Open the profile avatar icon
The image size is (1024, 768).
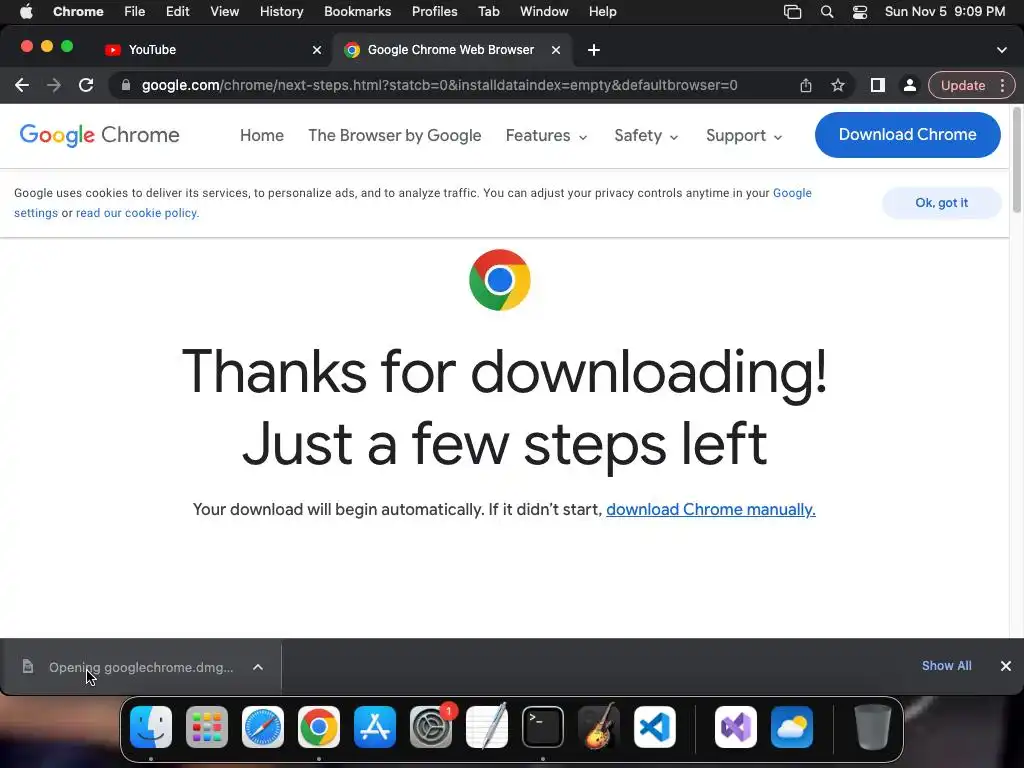coord(909,85)
